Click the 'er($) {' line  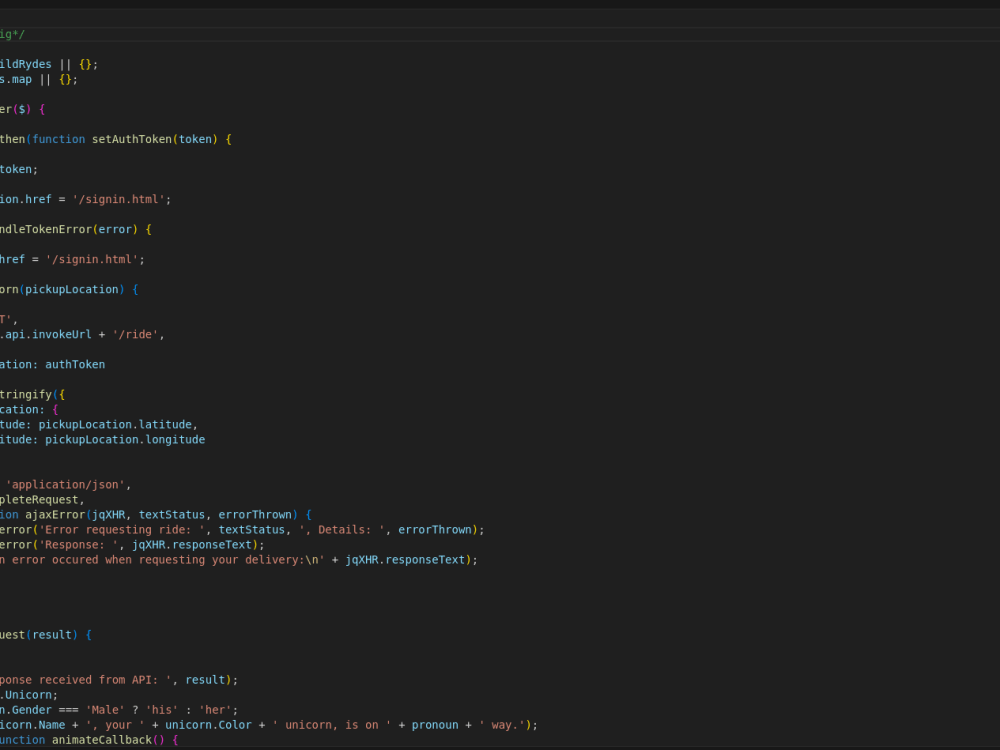pos(23,109)
